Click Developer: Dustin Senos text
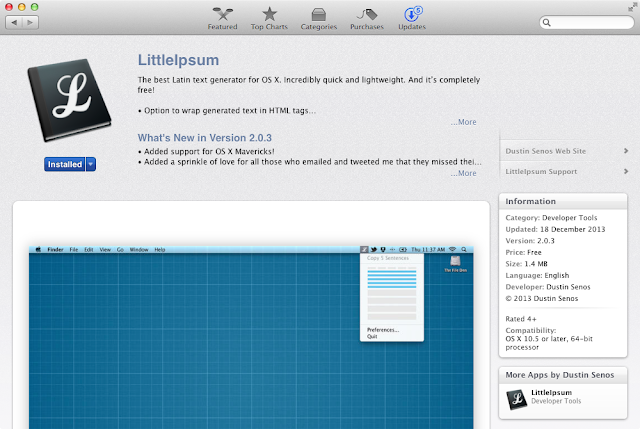Image resolution: width=640 pixels, height=429 pixels. 548,287
